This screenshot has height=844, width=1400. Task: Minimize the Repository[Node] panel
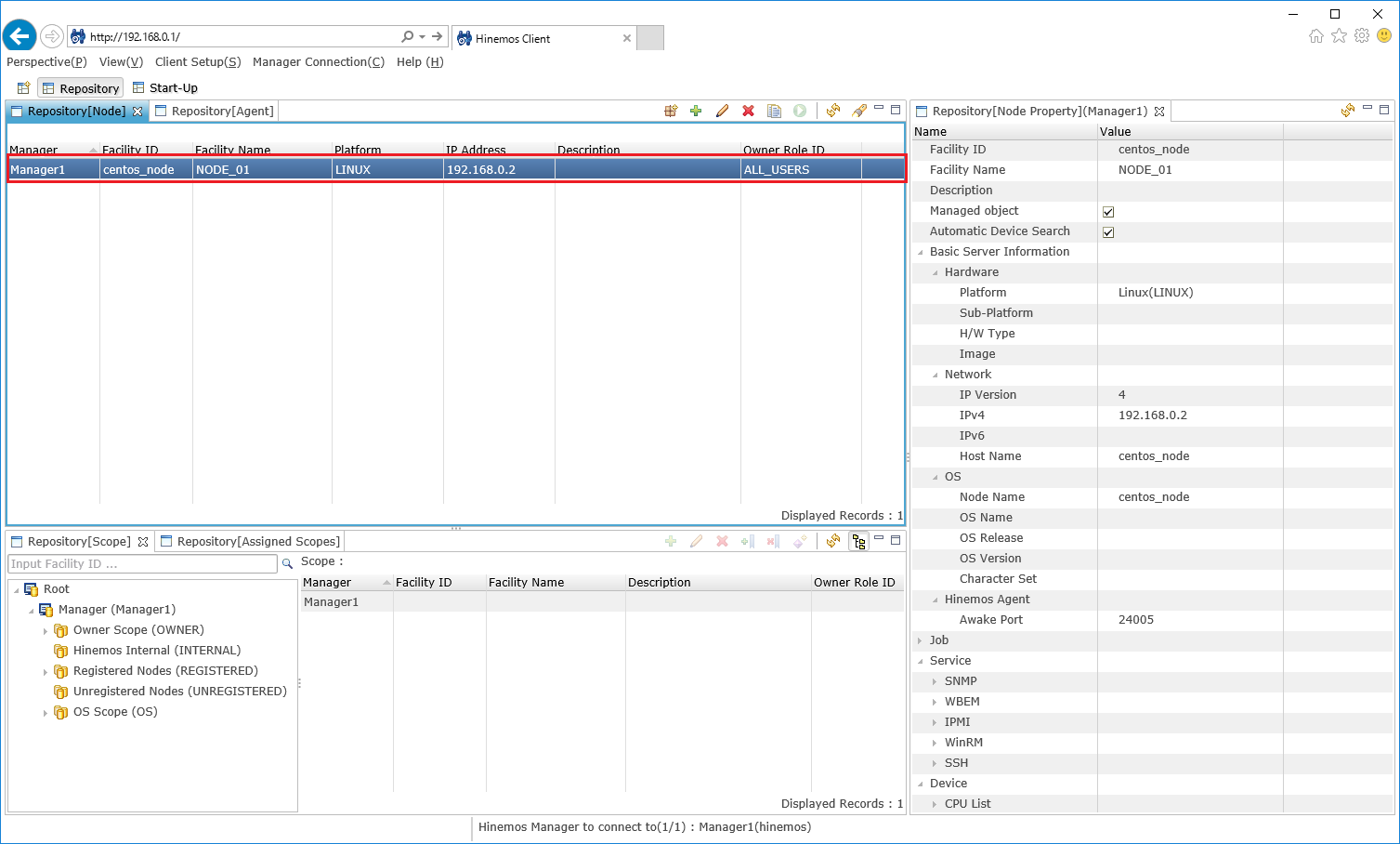879,109
